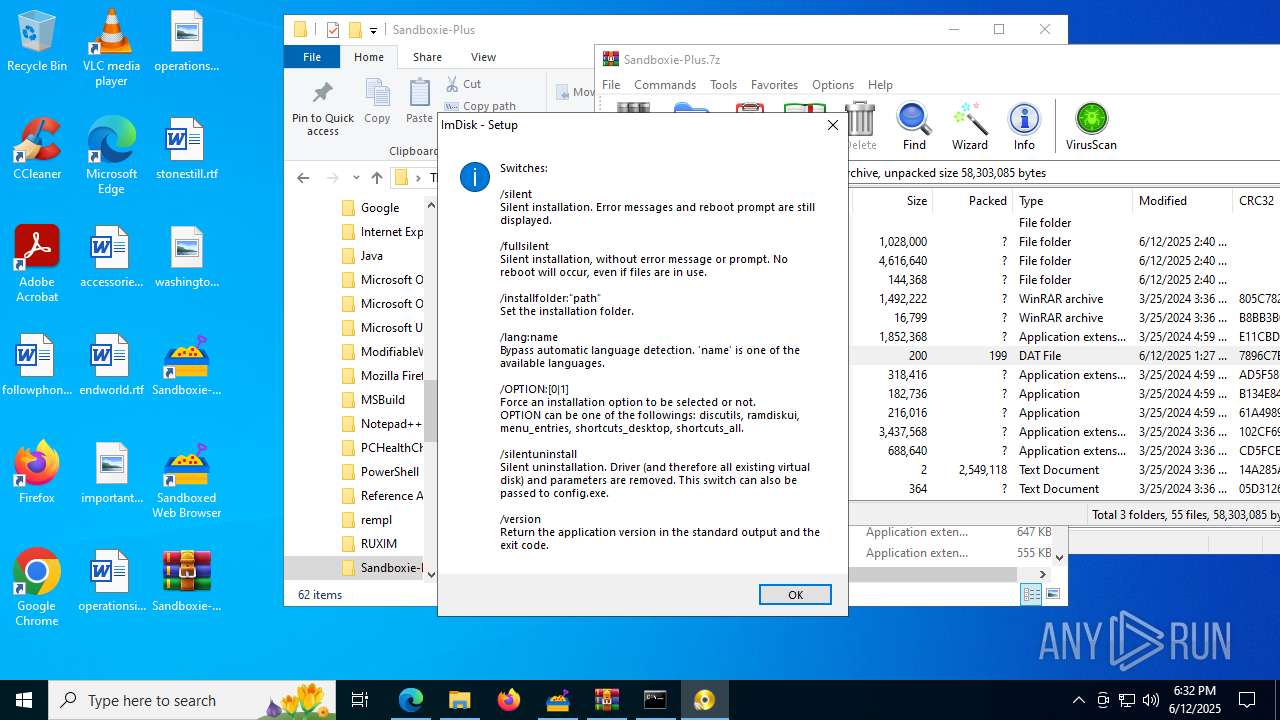Open the WinRAR Favorites menu
This screenshot has height=720, width=1280.
pos(774,84)
